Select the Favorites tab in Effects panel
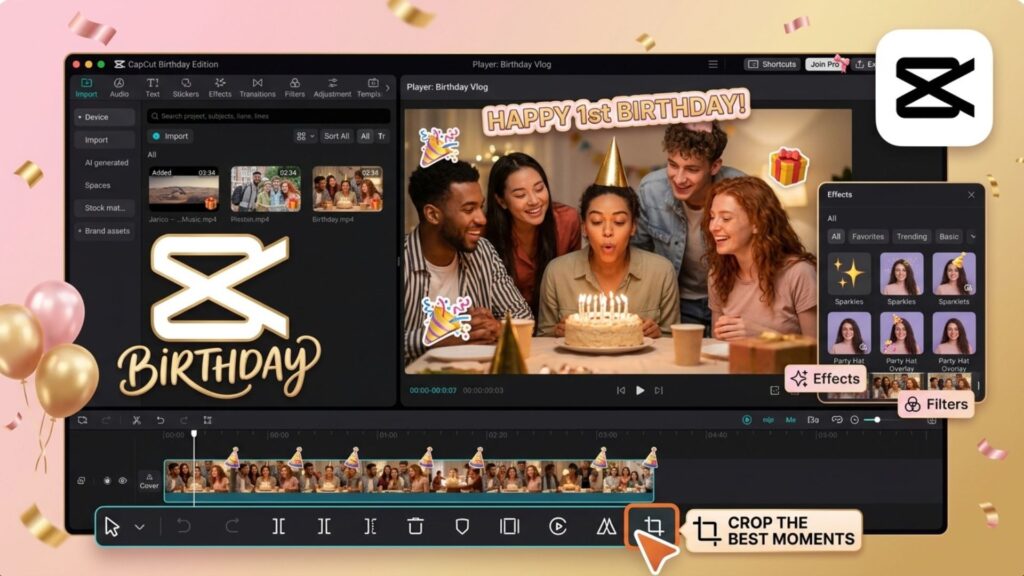The height and width of the screenshot is (576, 1024). [x=867, y=236]
